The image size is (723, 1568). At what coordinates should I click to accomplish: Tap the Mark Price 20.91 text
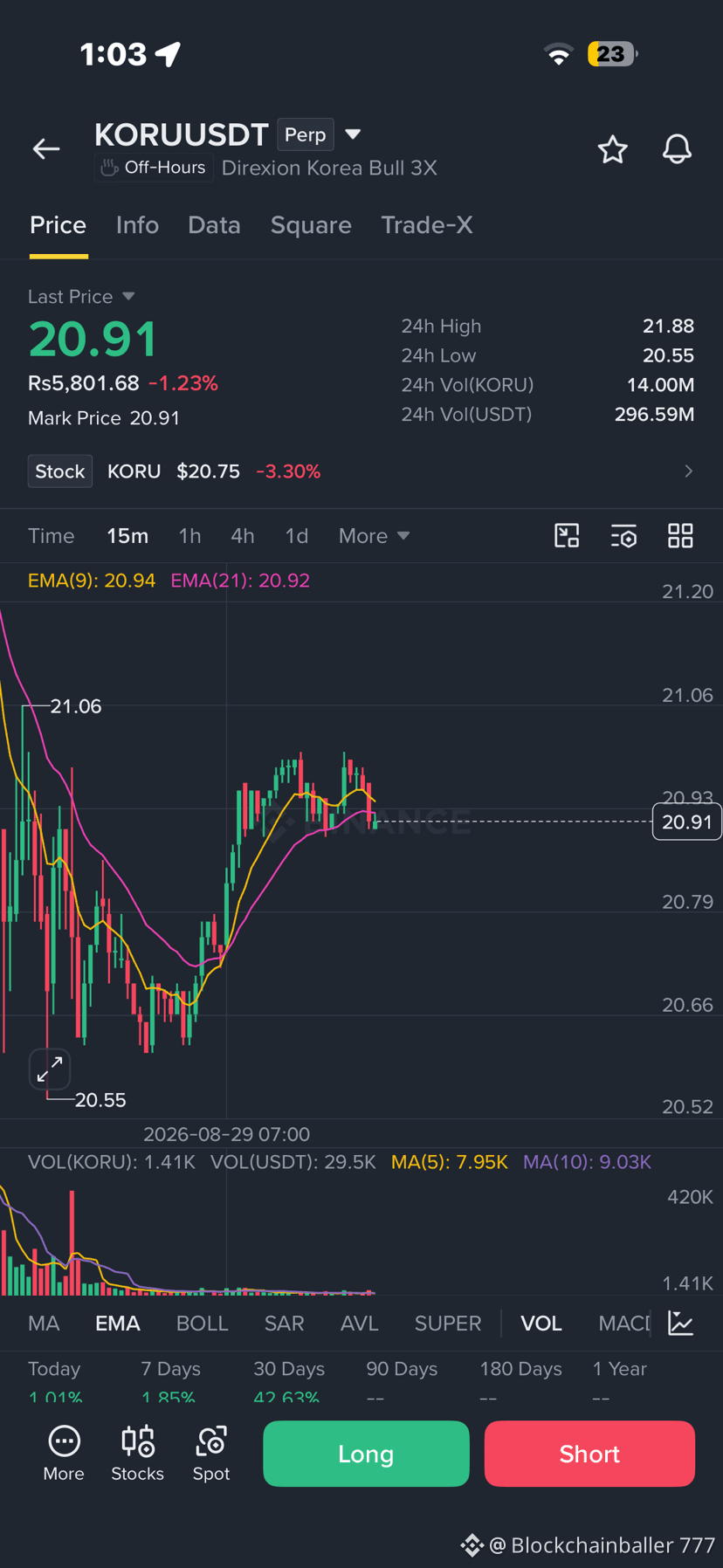104,418
